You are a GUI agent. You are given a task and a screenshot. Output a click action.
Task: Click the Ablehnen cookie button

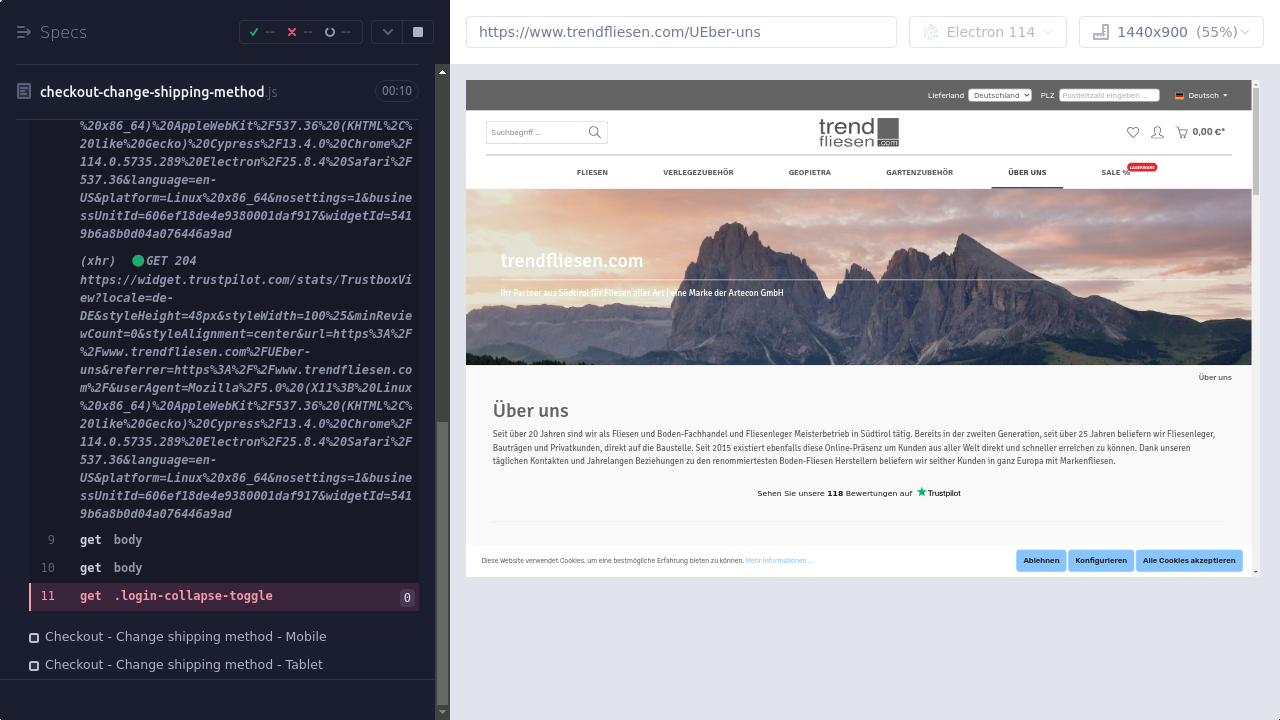(1041, 561)
